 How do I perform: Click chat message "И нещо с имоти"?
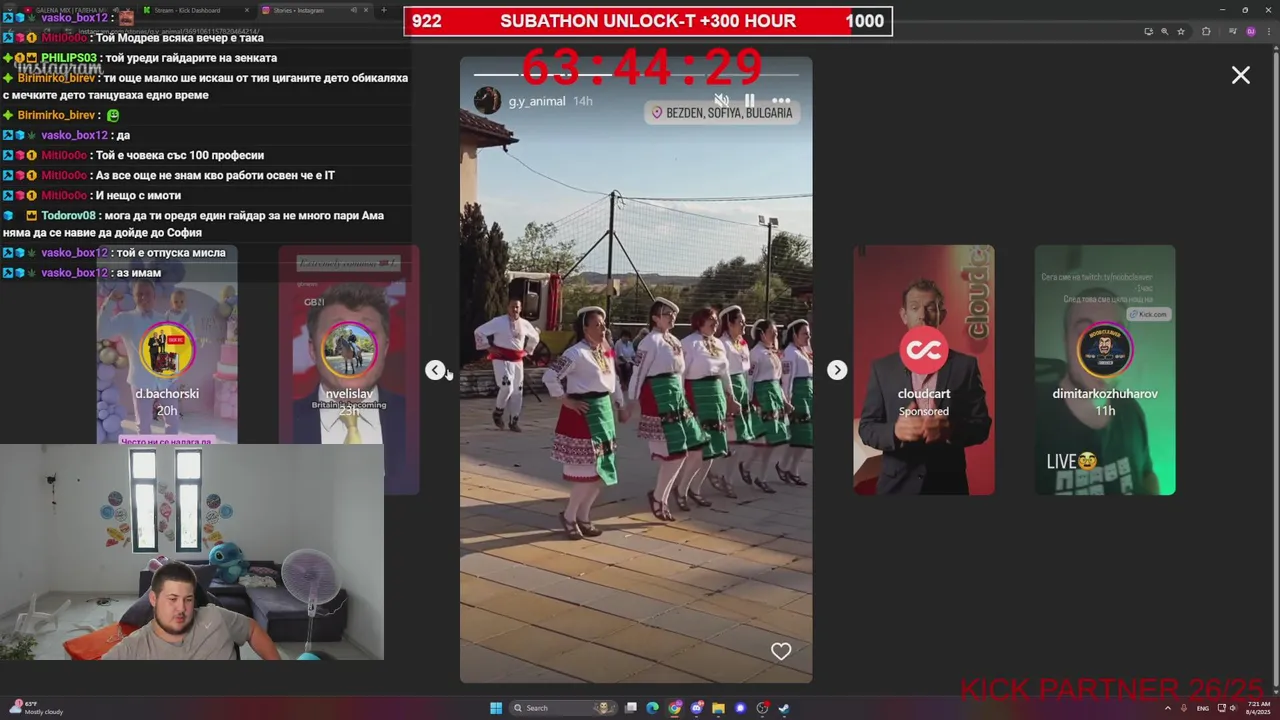[x=138, y=195]
